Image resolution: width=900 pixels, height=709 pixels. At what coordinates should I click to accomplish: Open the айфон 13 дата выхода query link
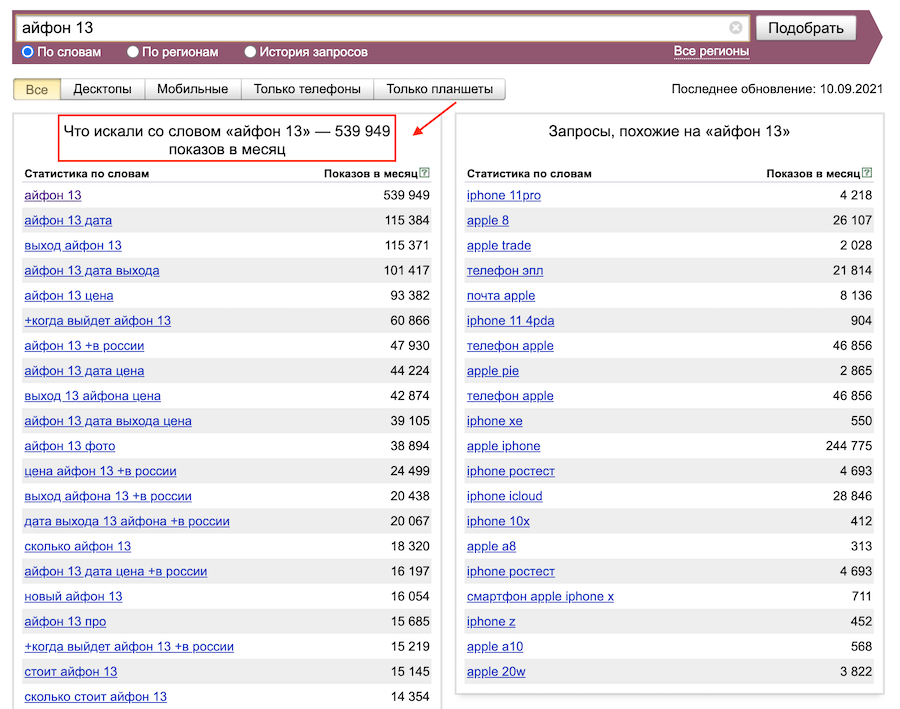[x=91, y=270]
